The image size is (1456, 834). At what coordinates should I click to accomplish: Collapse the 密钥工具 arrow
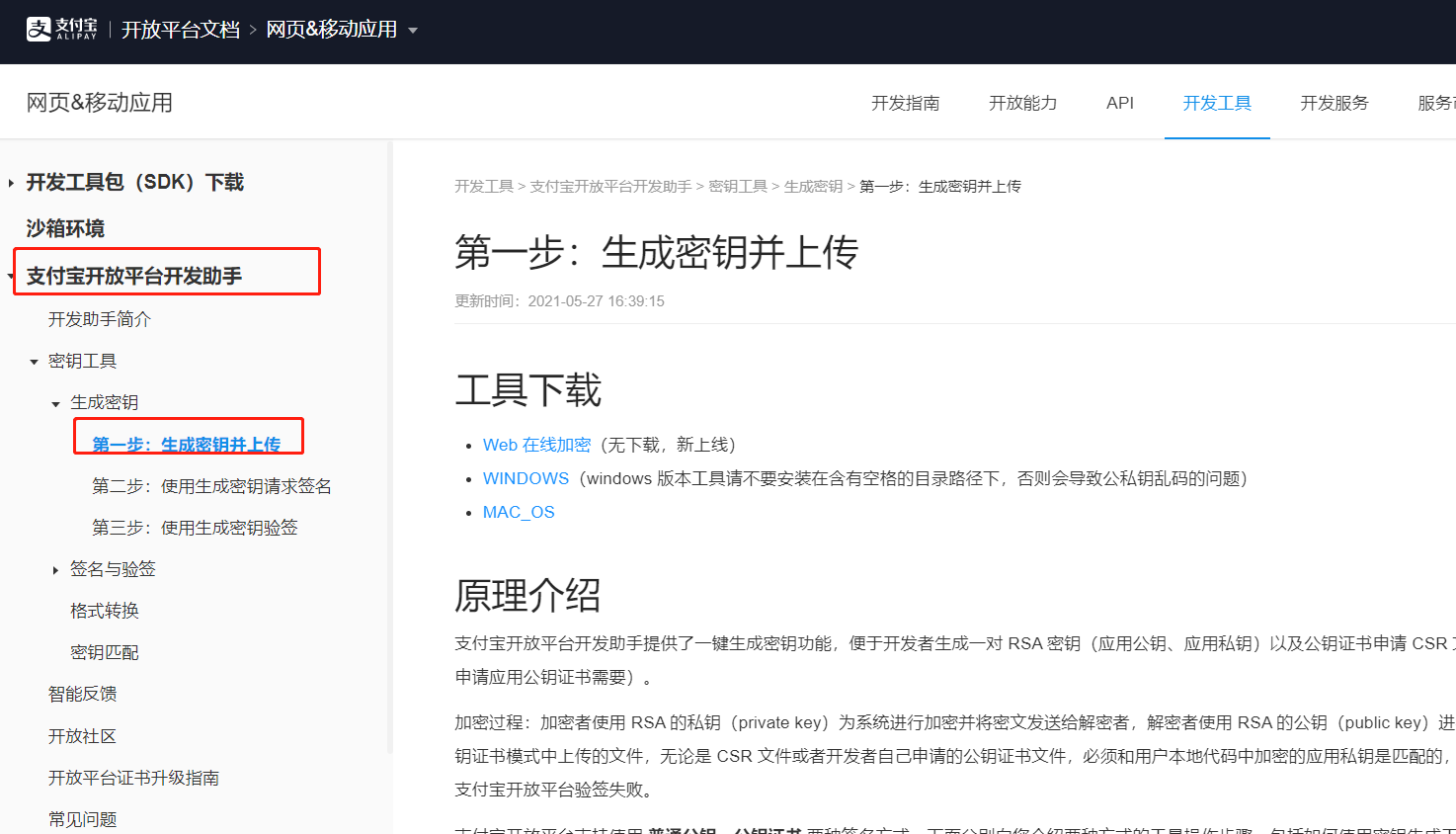coord(34,362)
